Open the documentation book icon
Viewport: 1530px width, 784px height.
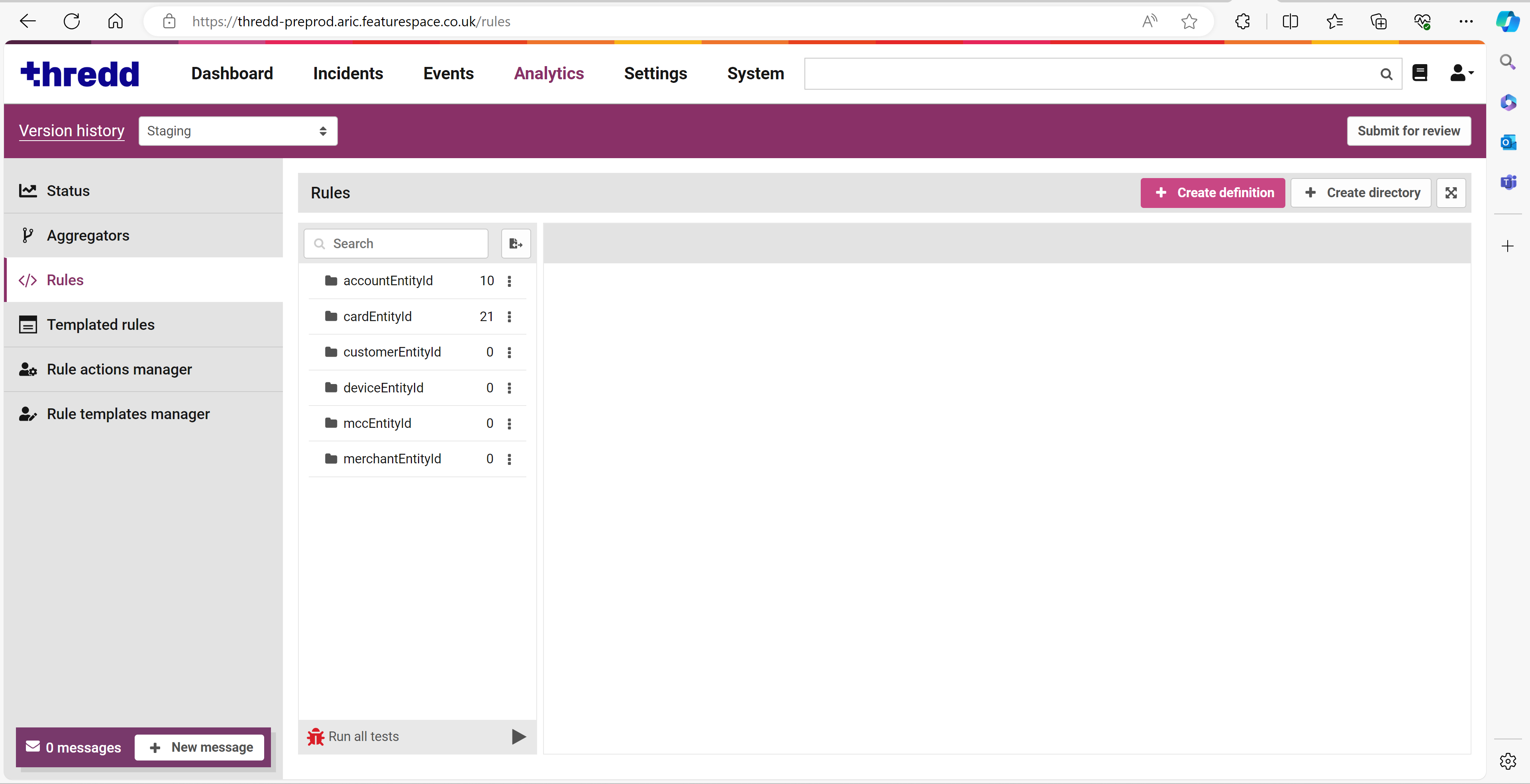1420,73
